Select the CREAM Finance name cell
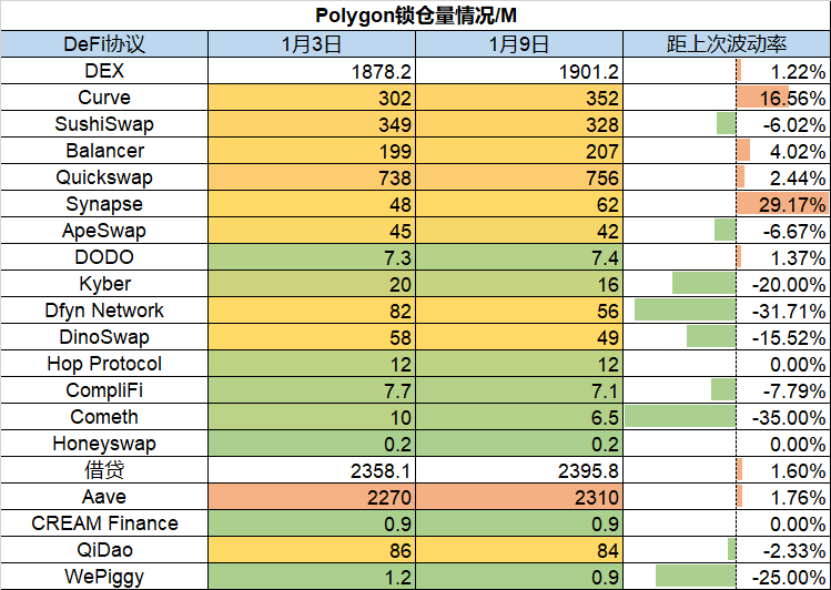Screen dimensions: 831x590 (x=104, y=524)
